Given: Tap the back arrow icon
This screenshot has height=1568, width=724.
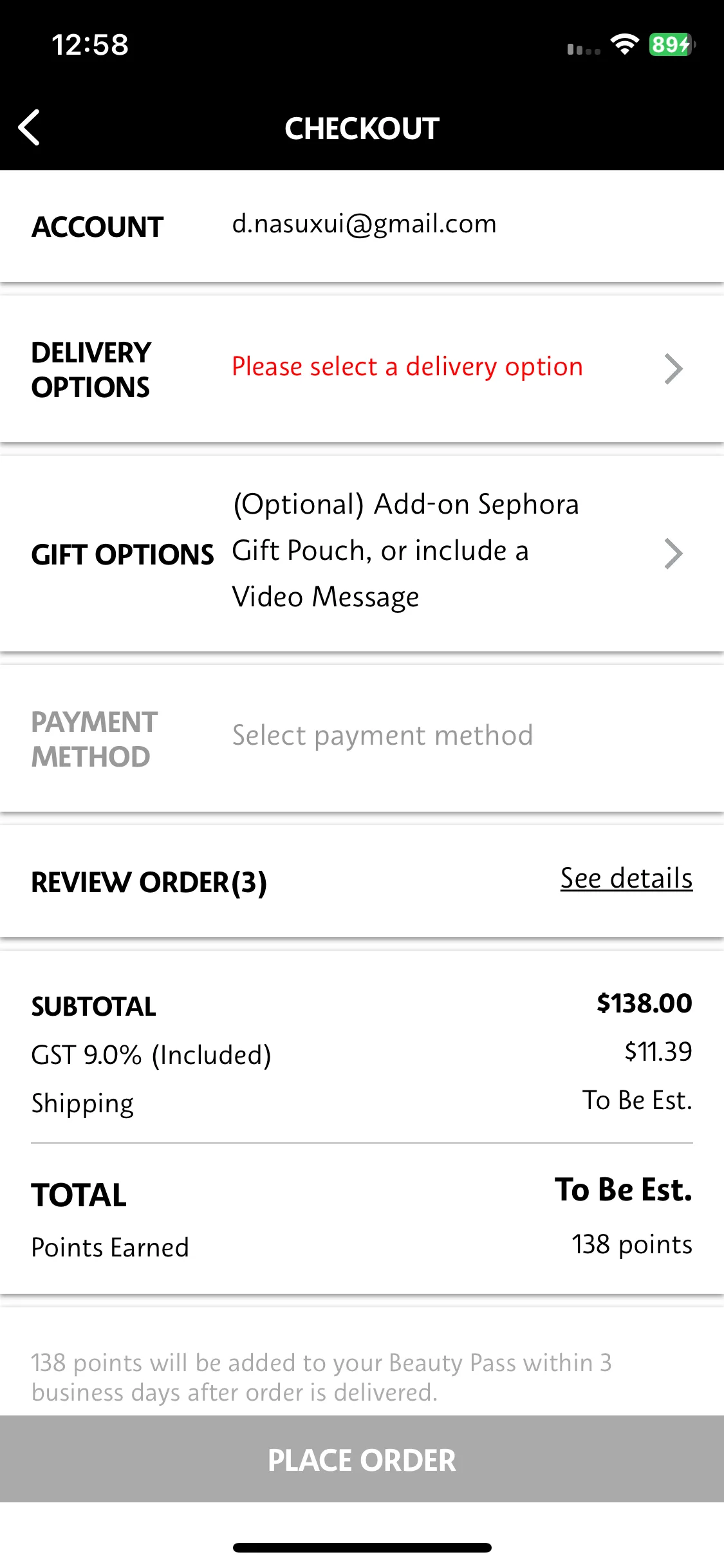Looking at the screenshot, I should tap(30, 127).
